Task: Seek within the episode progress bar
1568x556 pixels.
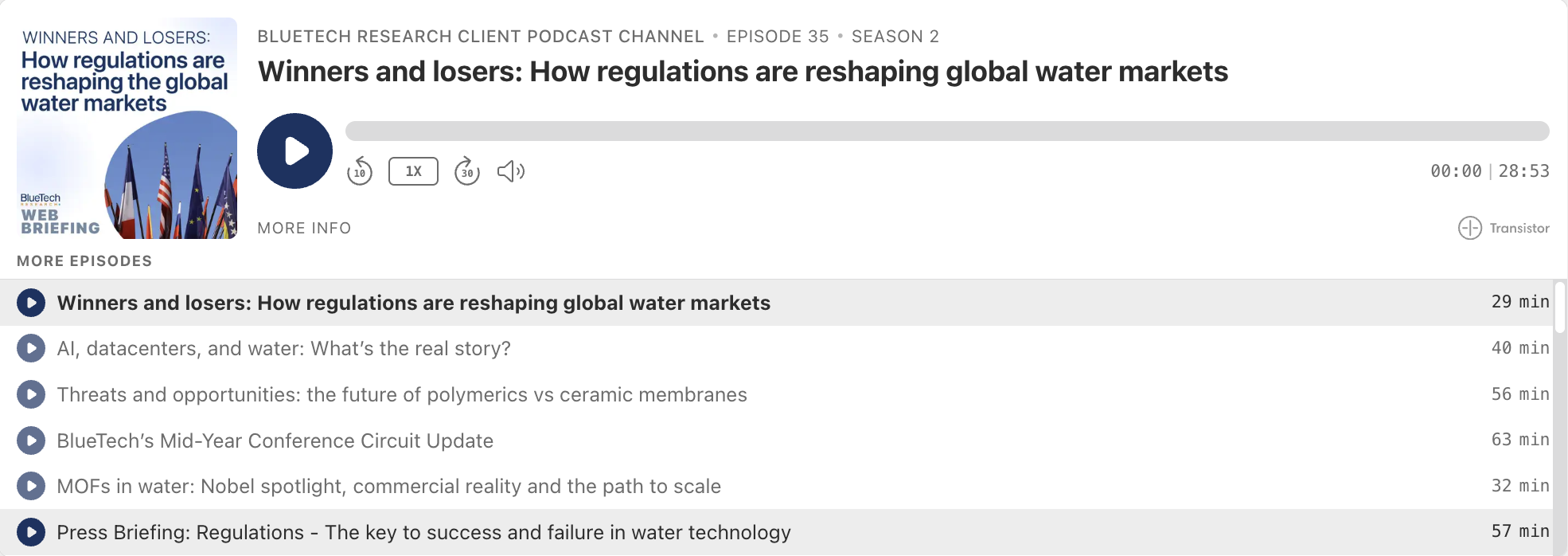Action: (x=947, y=131)
